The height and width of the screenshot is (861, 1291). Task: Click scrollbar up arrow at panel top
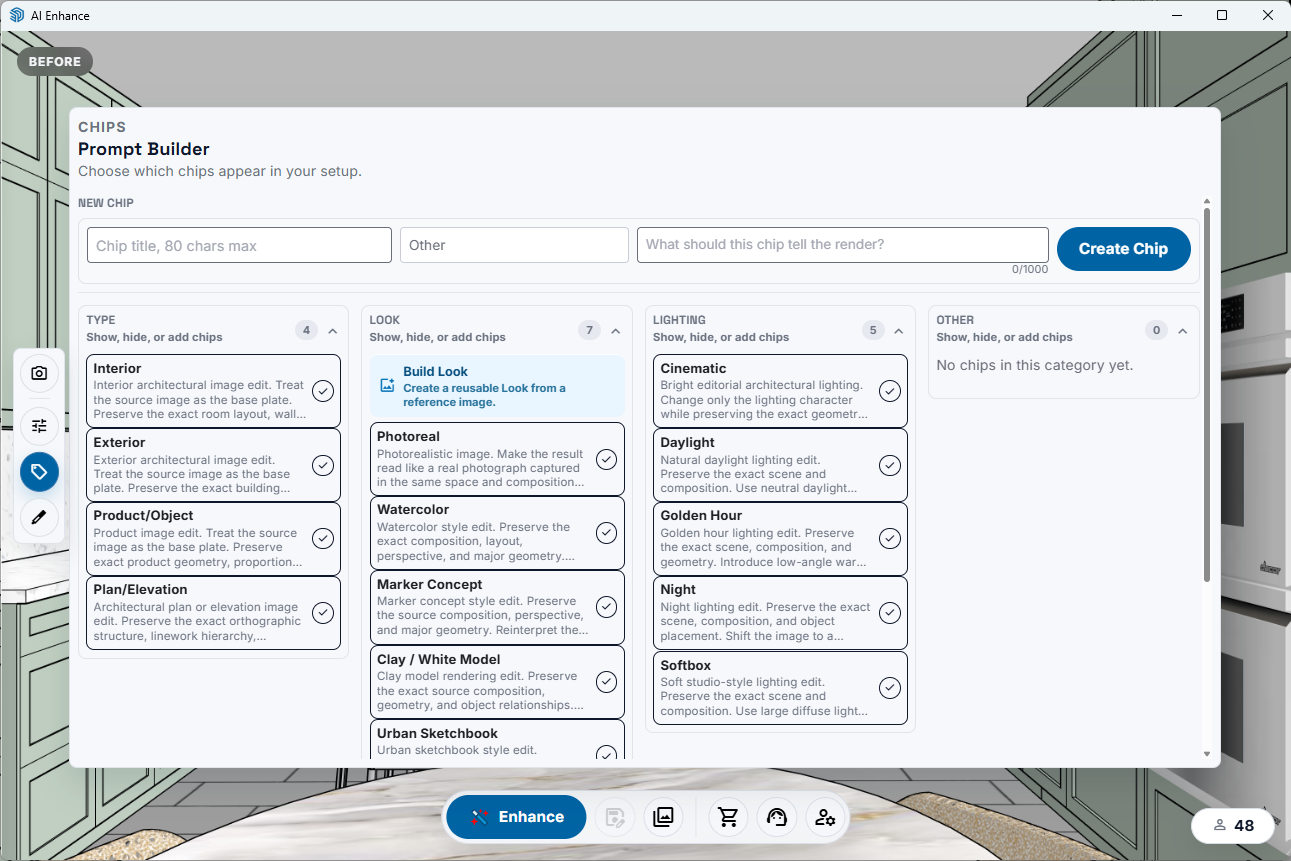[1207, 201]
